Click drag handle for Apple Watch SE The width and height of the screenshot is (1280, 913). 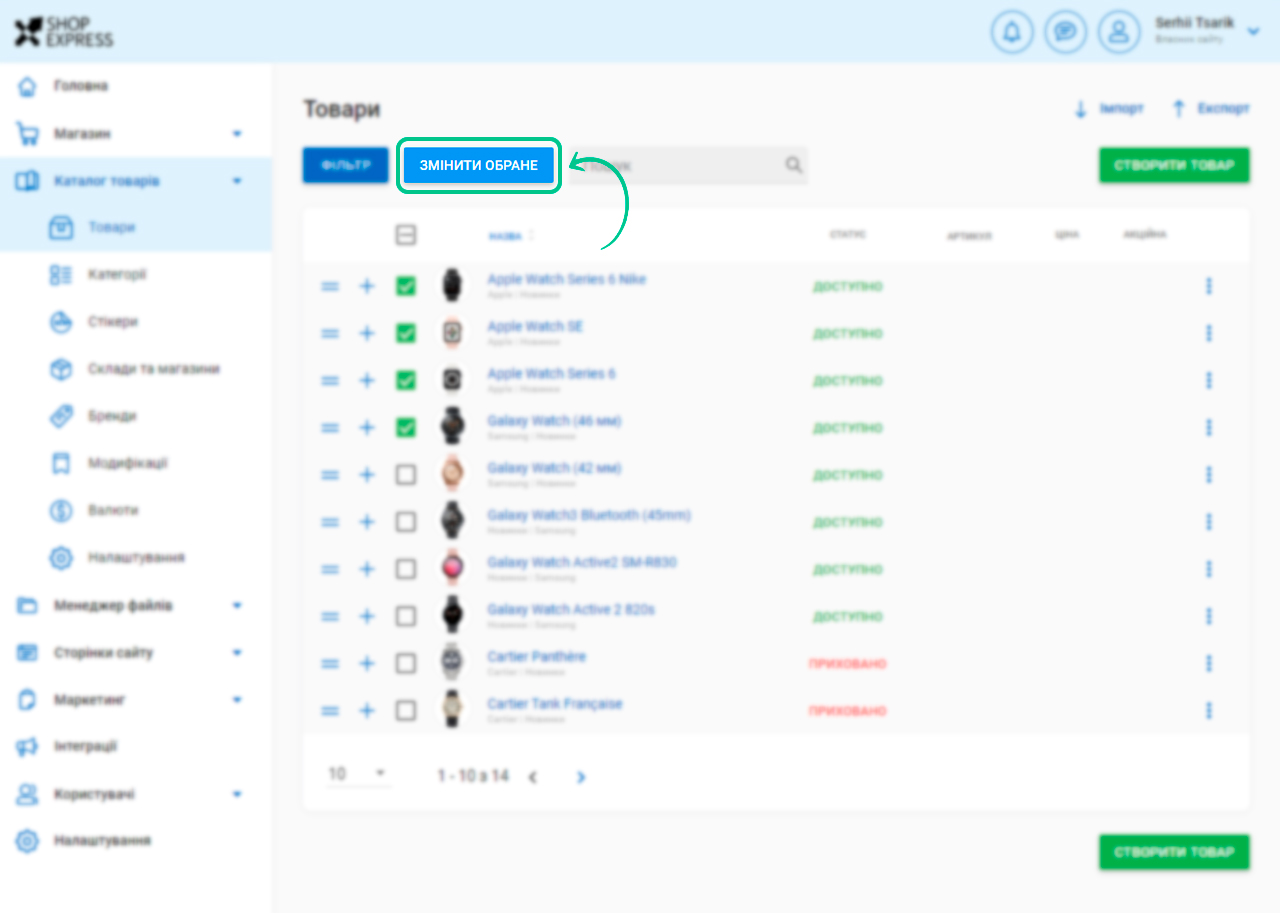pyautogui.click(x=330, y=333)
